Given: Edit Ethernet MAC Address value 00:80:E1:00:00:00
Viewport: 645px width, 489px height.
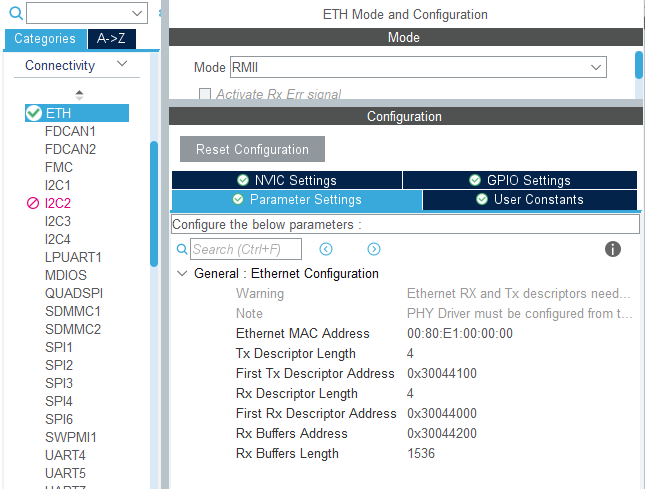Looking at the screenshot, I should click(460, 334).
